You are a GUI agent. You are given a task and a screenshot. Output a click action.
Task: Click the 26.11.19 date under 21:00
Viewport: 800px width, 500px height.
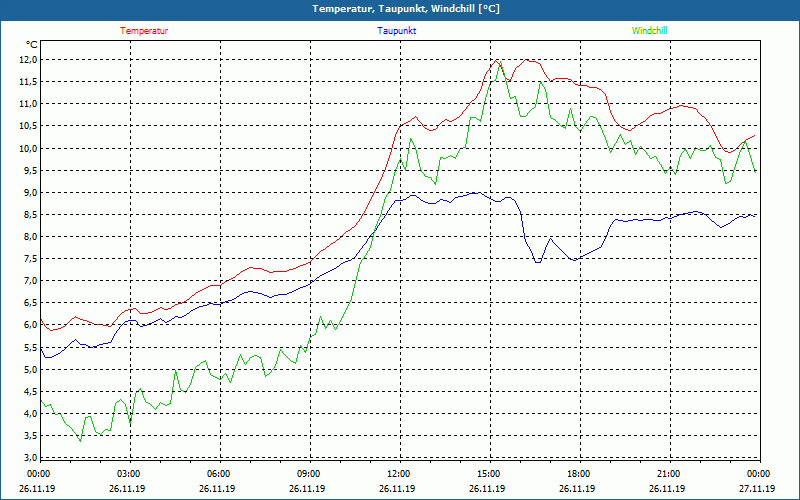point(667,489)
